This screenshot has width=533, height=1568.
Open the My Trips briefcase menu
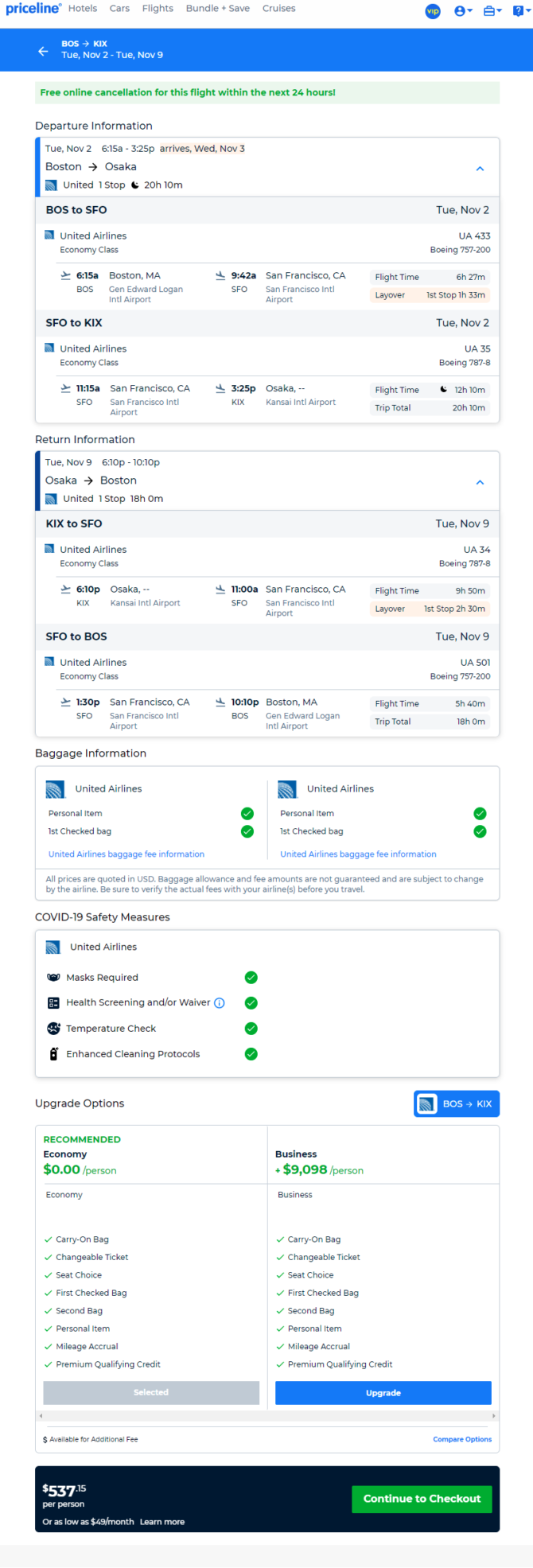tap(492, 11)
